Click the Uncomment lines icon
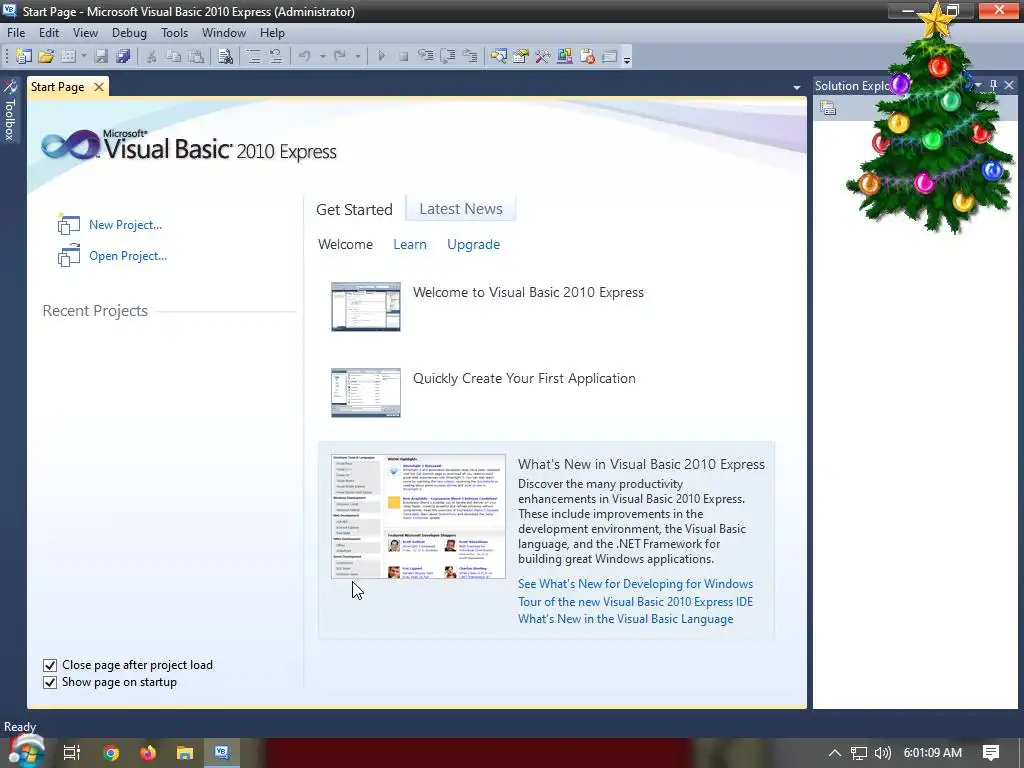Image resolution: width=1024 pixels, height=768 pixels. tap(276, 57)
